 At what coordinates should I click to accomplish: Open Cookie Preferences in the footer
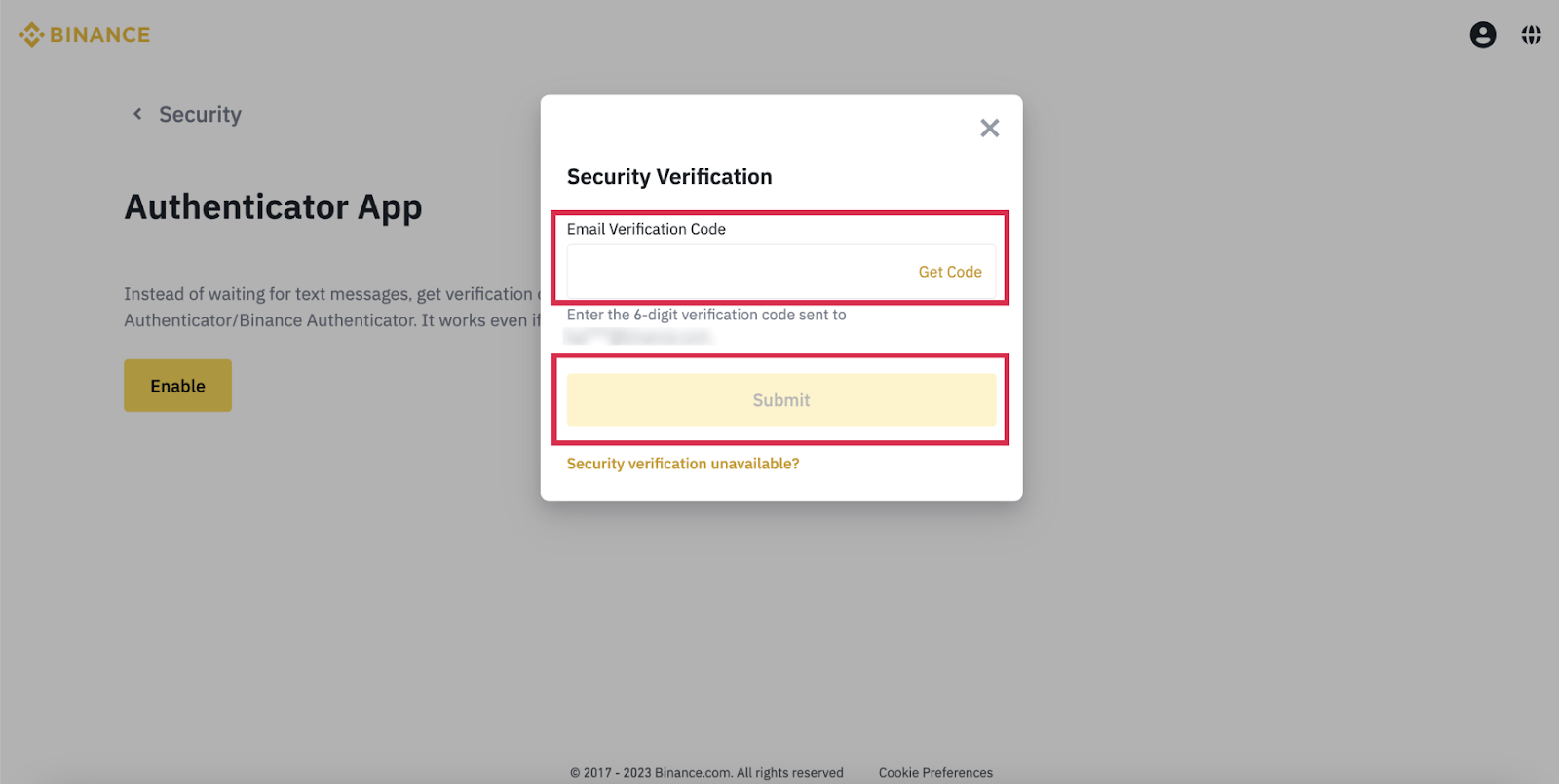[935, 772]
